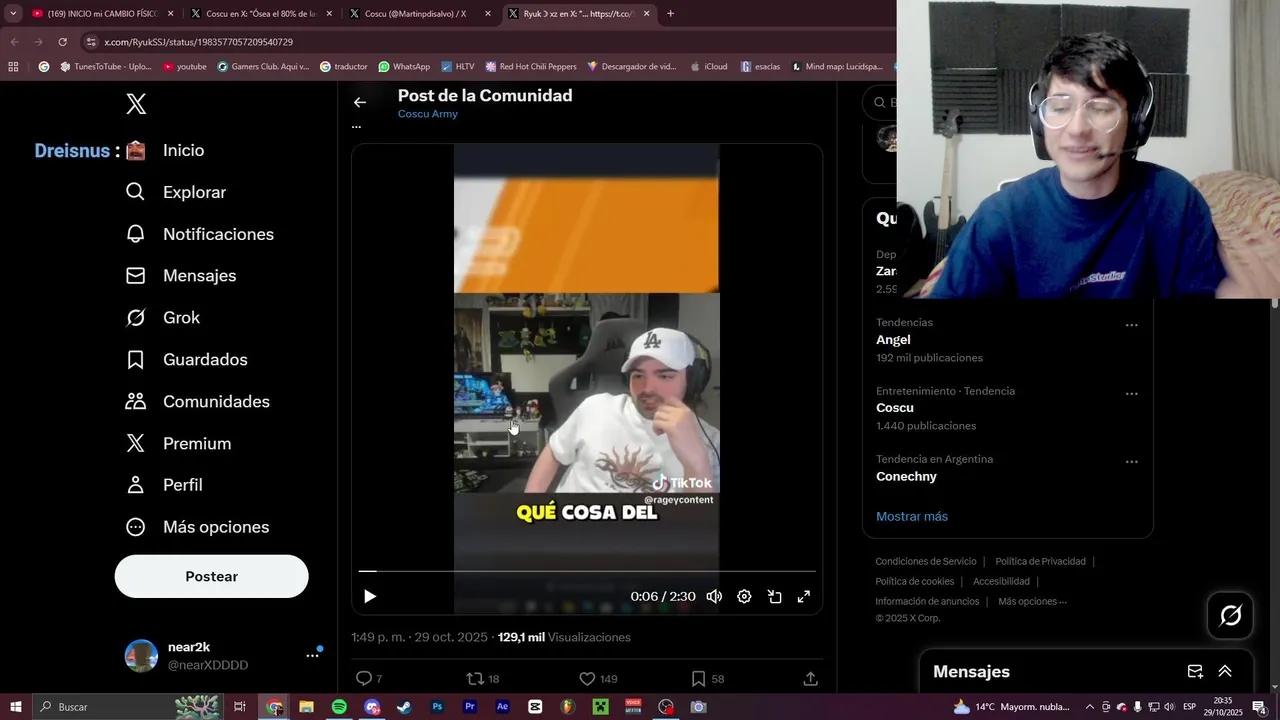Open Comunidades from the sidebar
This screenshot has height=720, width=1280.
pyautogui.click(x=197, y=402)
